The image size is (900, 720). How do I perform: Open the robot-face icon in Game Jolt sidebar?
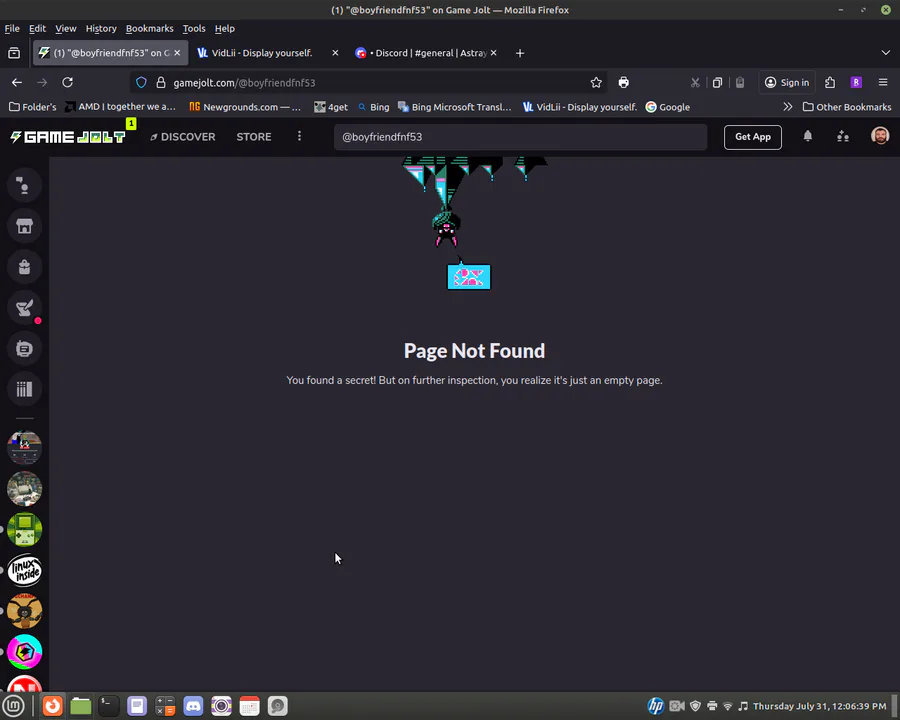24,349
